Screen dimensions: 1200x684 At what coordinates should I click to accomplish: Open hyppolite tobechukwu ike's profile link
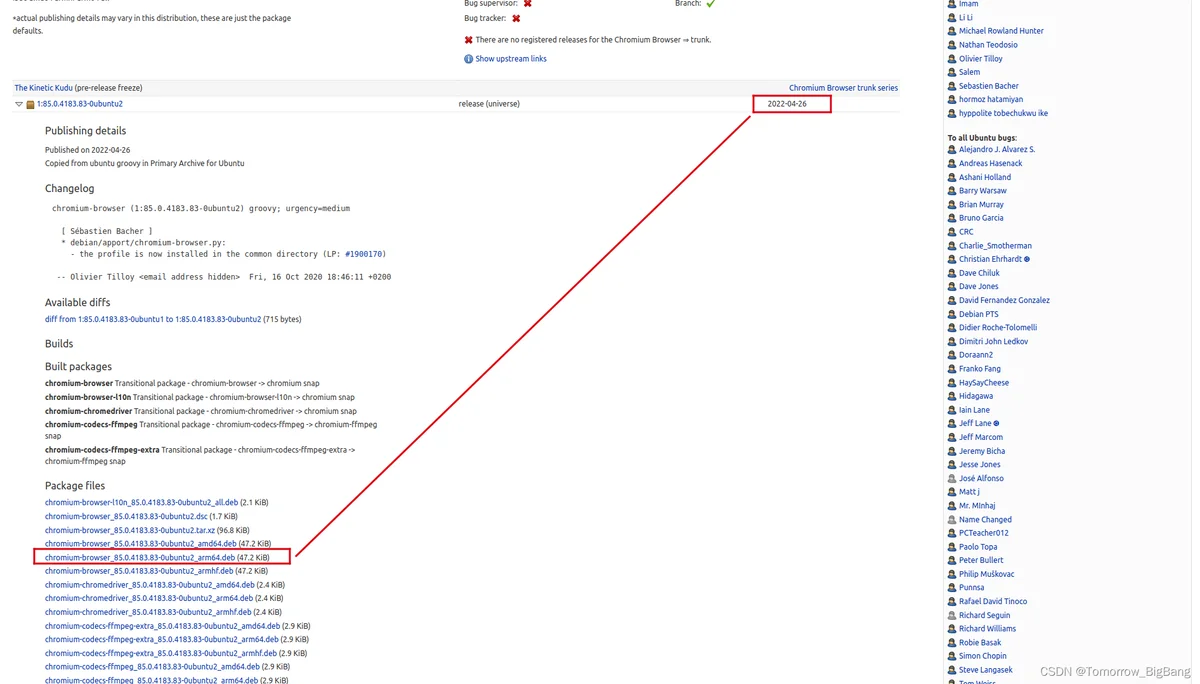1003,114
